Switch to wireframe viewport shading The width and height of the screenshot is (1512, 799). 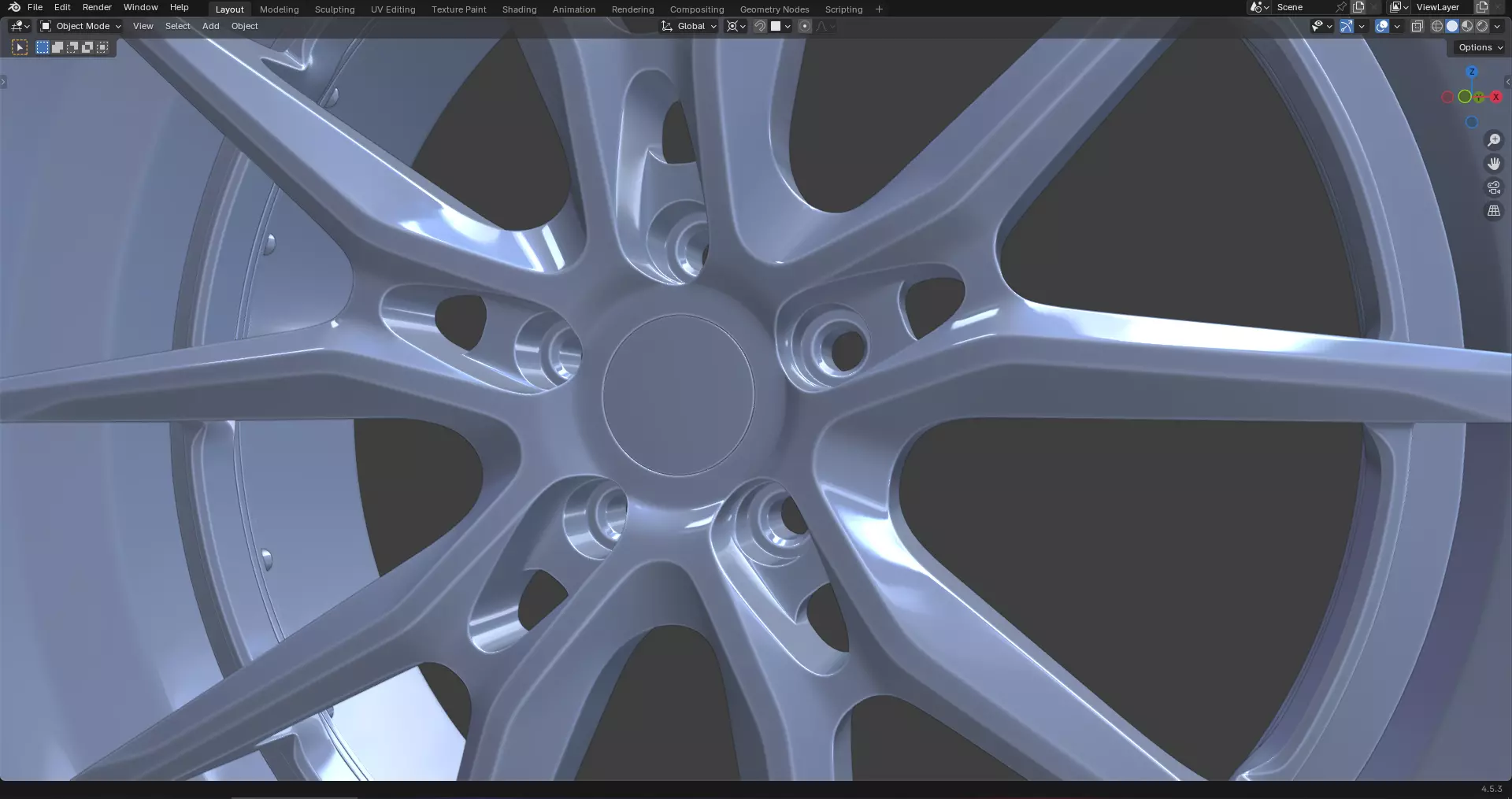tap(1437, 26)
